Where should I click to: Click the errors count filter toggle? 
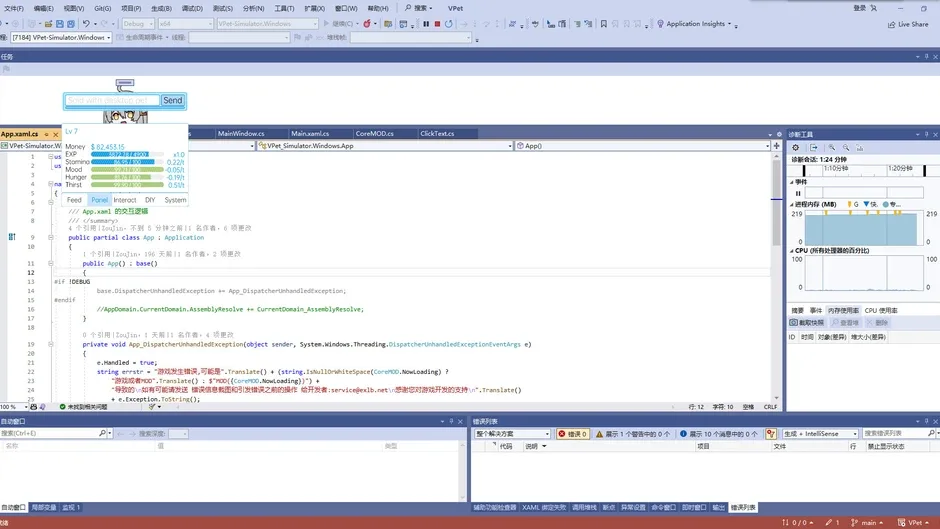tap(573, 434)
